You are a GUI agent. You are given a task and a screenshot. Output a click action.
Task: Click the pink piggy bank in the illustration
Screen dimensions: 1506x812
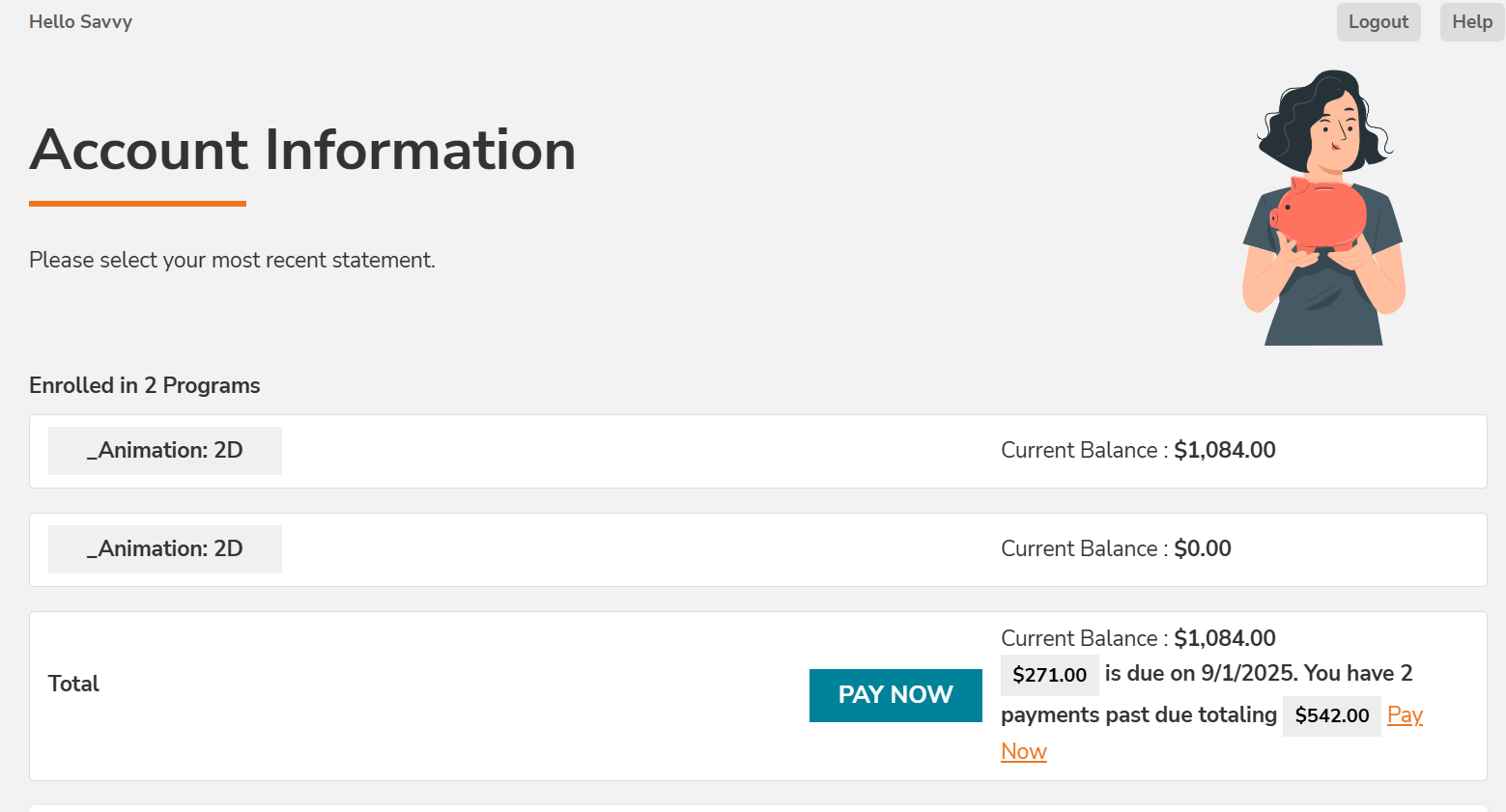click(1321, 212)
